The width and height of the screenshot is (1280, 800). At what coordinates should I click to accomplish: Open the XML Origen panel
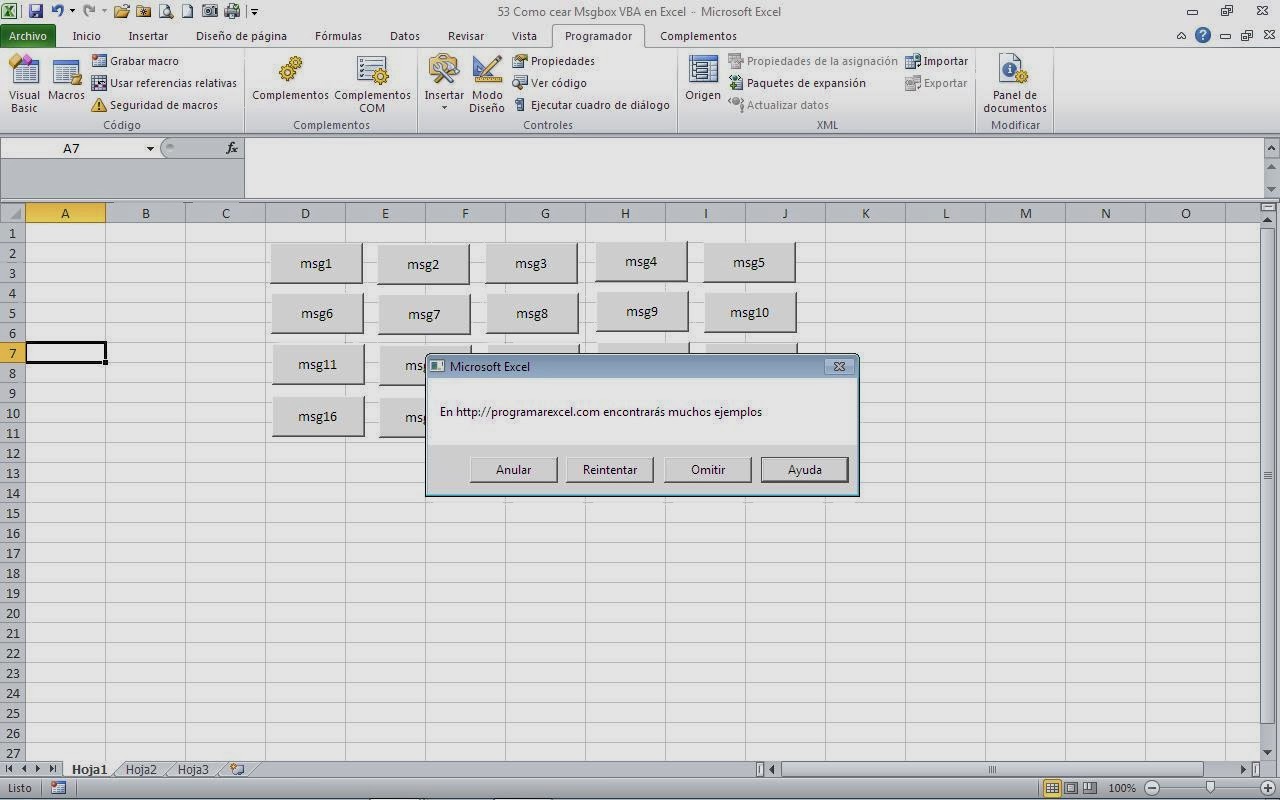[703, 79]
